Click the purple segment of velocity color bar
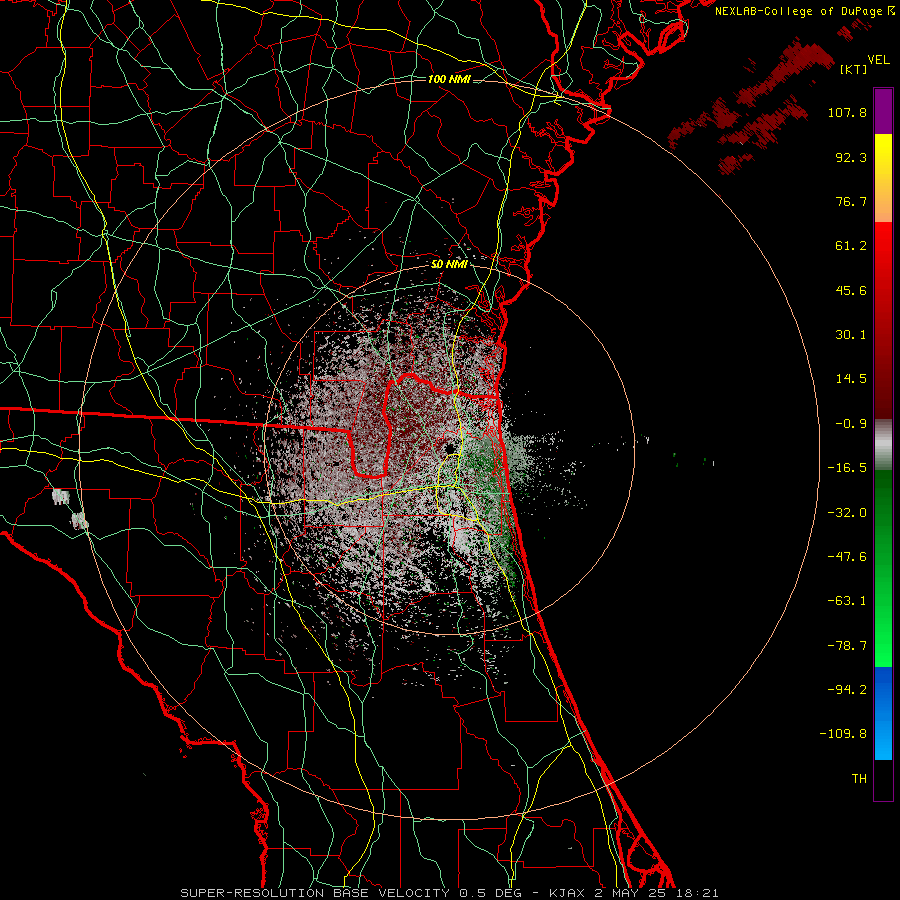This screenshot has width=900, height=900. pos(883,111)
